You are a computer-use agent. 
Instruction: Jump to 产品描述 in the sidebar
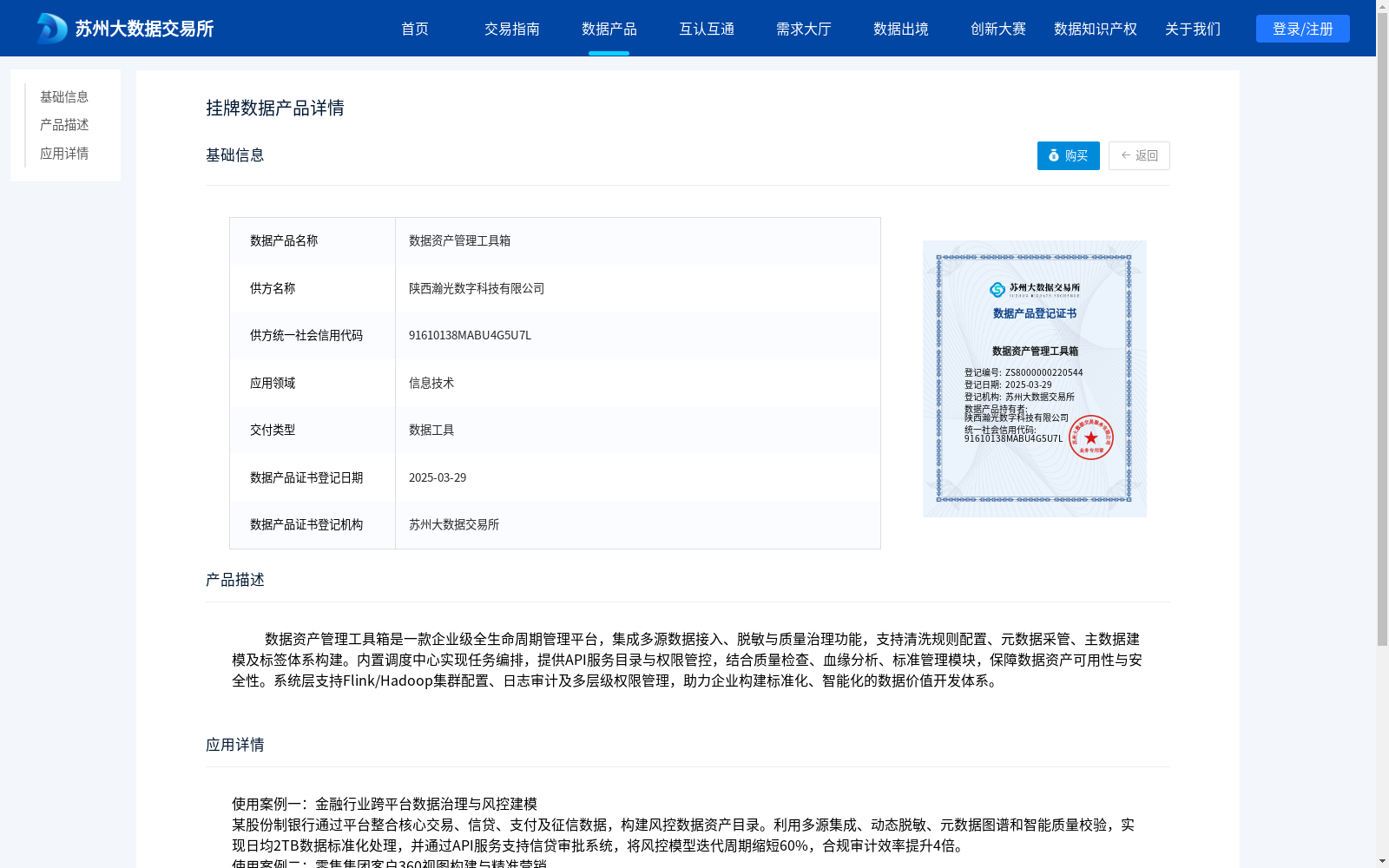(64, 125)
